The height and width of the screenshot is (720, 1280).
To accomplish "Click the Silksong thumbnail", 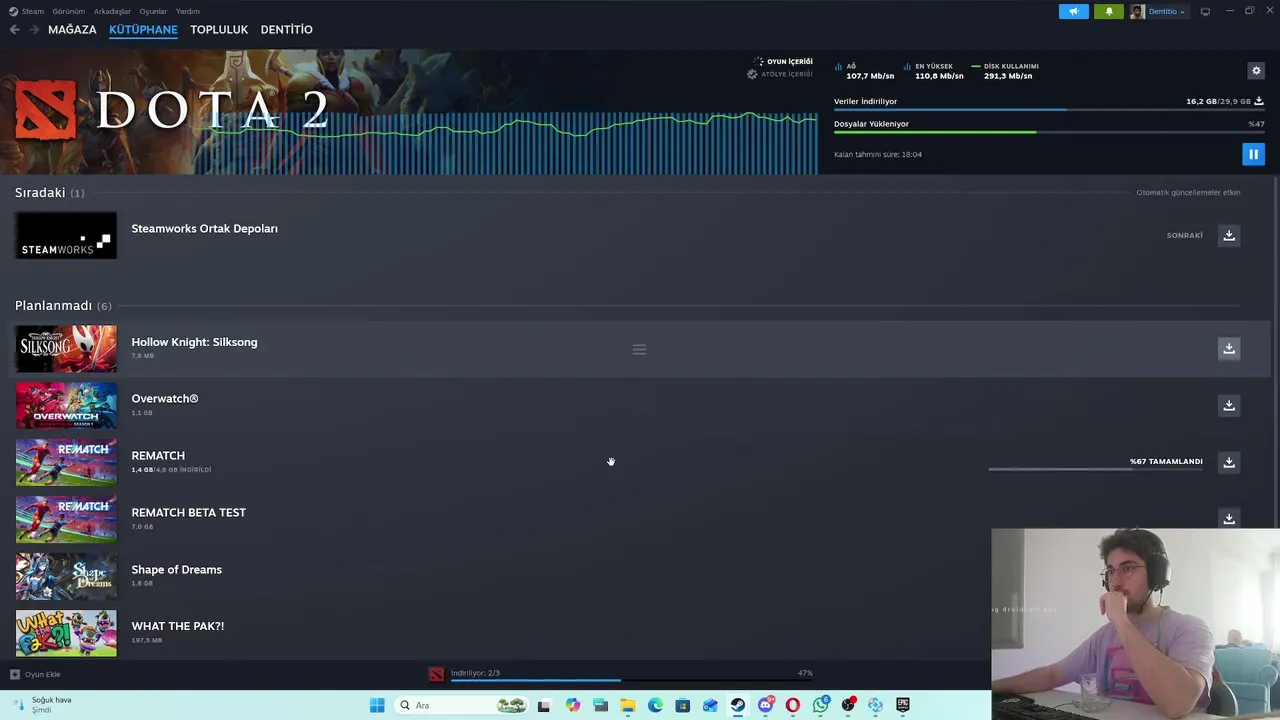I will click(x=66, y=349).
